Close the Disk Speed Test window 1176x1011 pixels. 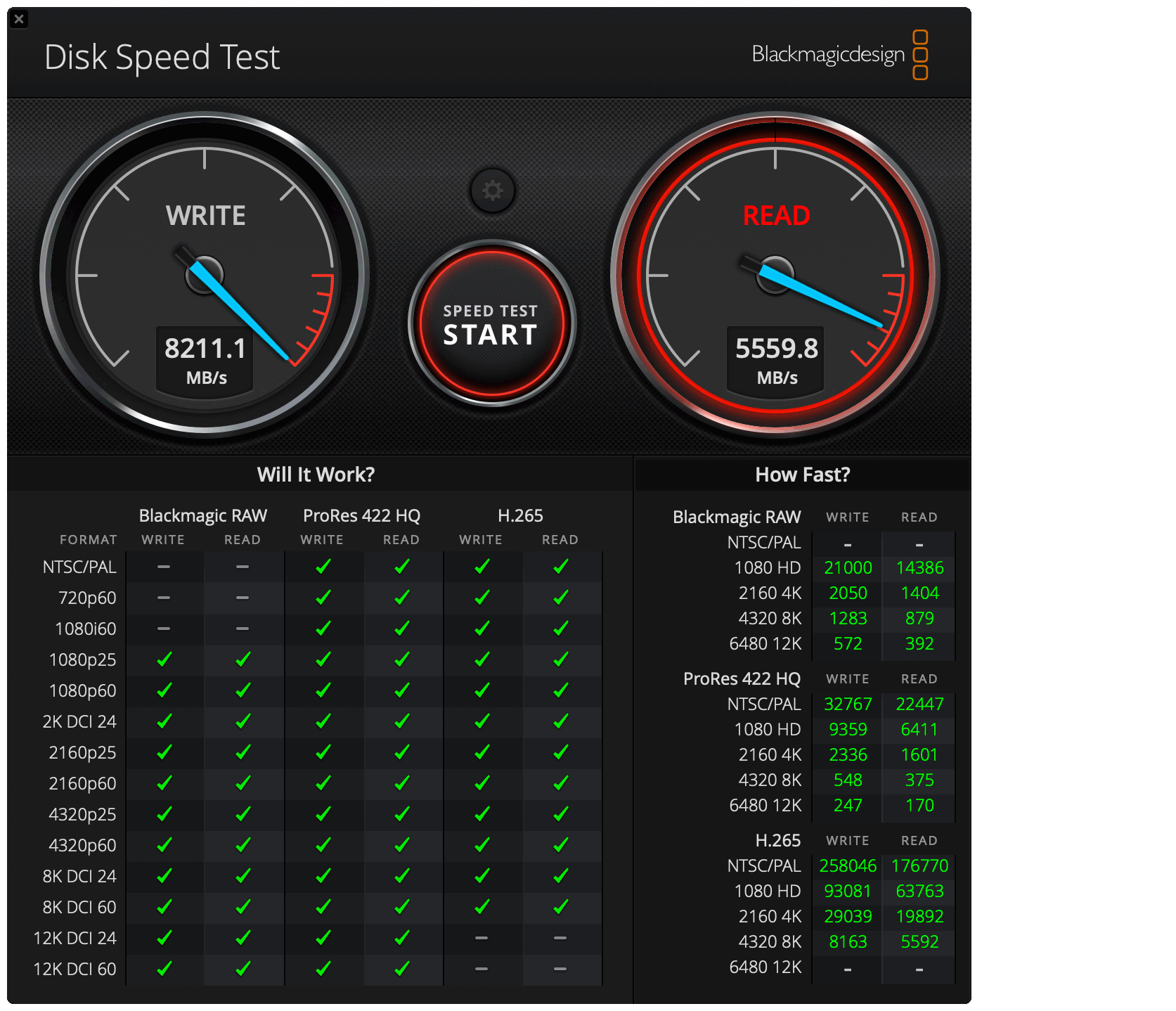coord(19,19)
